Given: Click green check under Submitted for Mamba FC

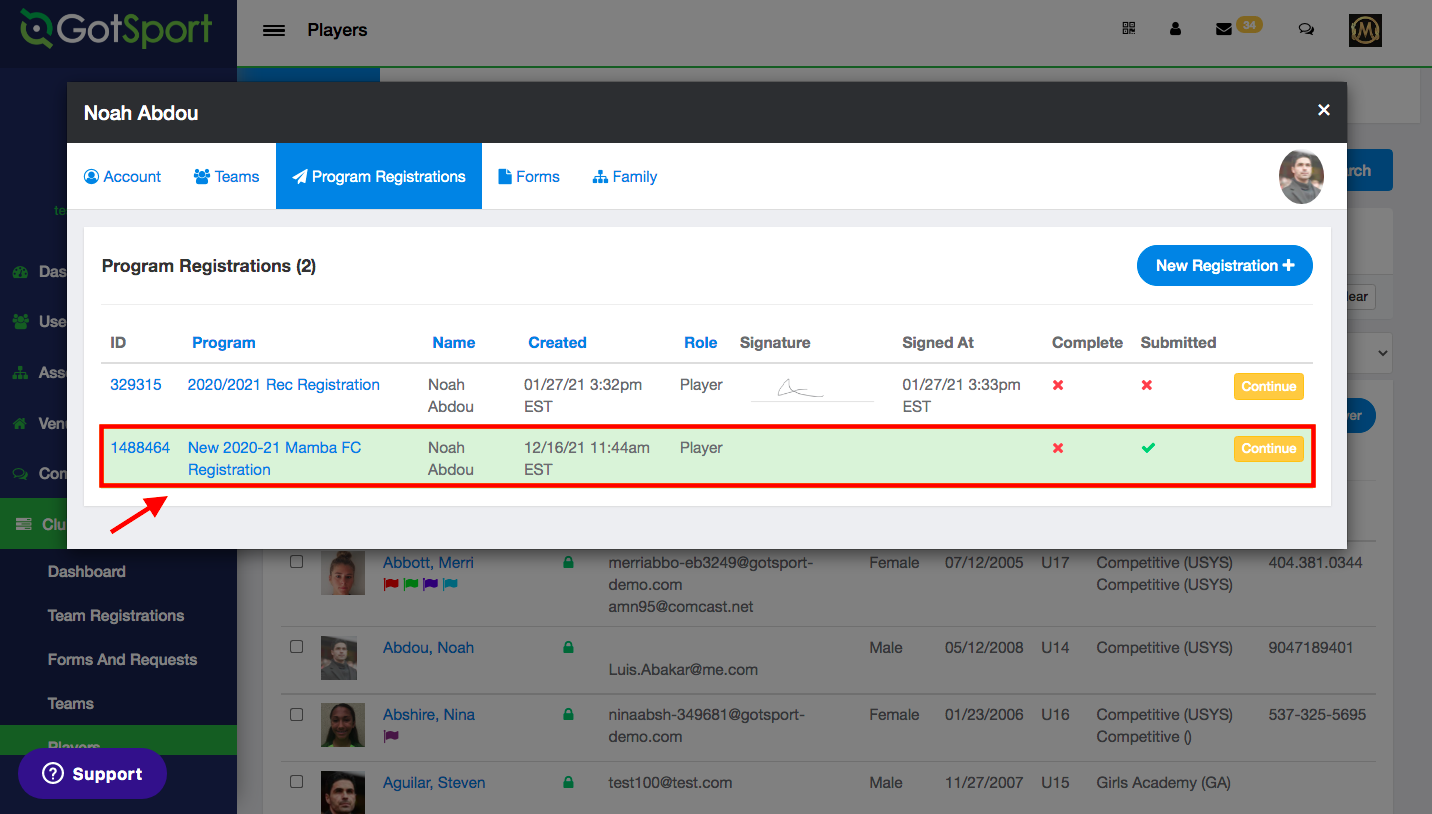Looking at the screenshot, I should coord(1148,448).
